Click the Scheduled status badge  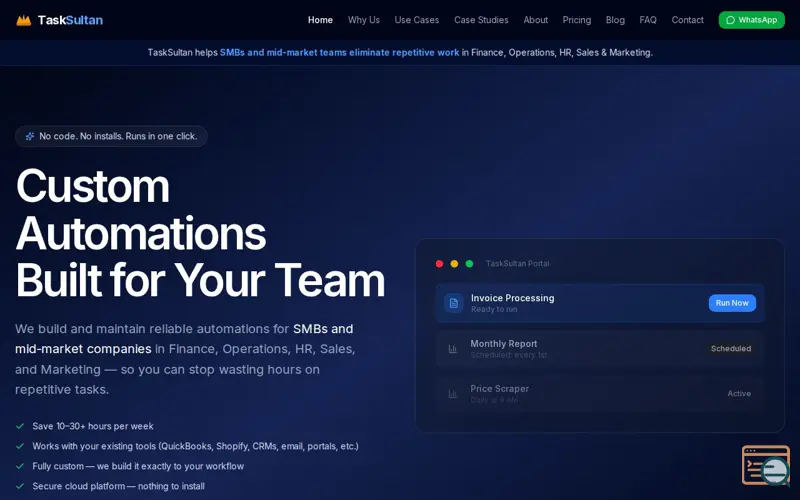click(x=731, y=348)
